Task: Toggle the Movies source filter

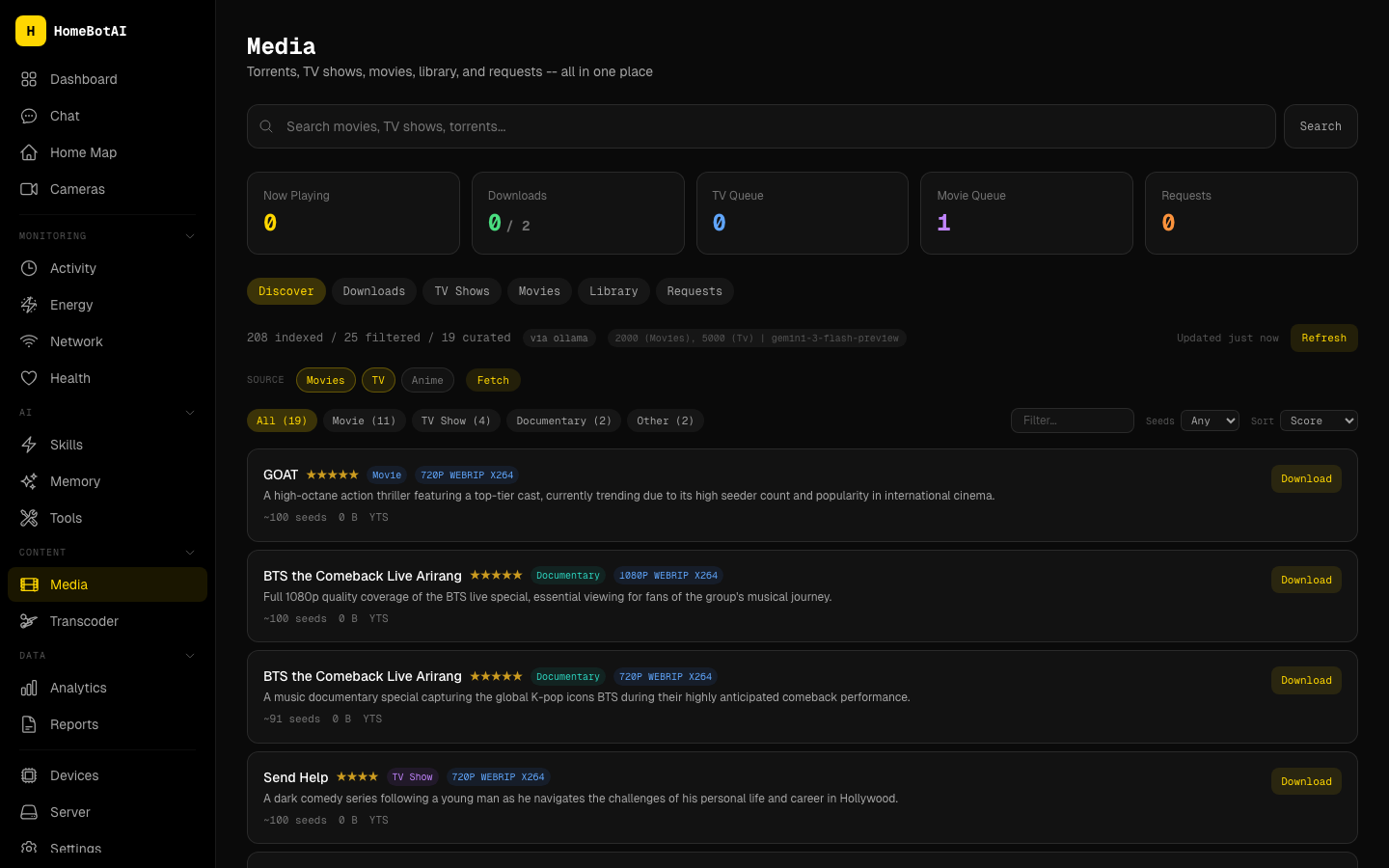Action: 325,380
